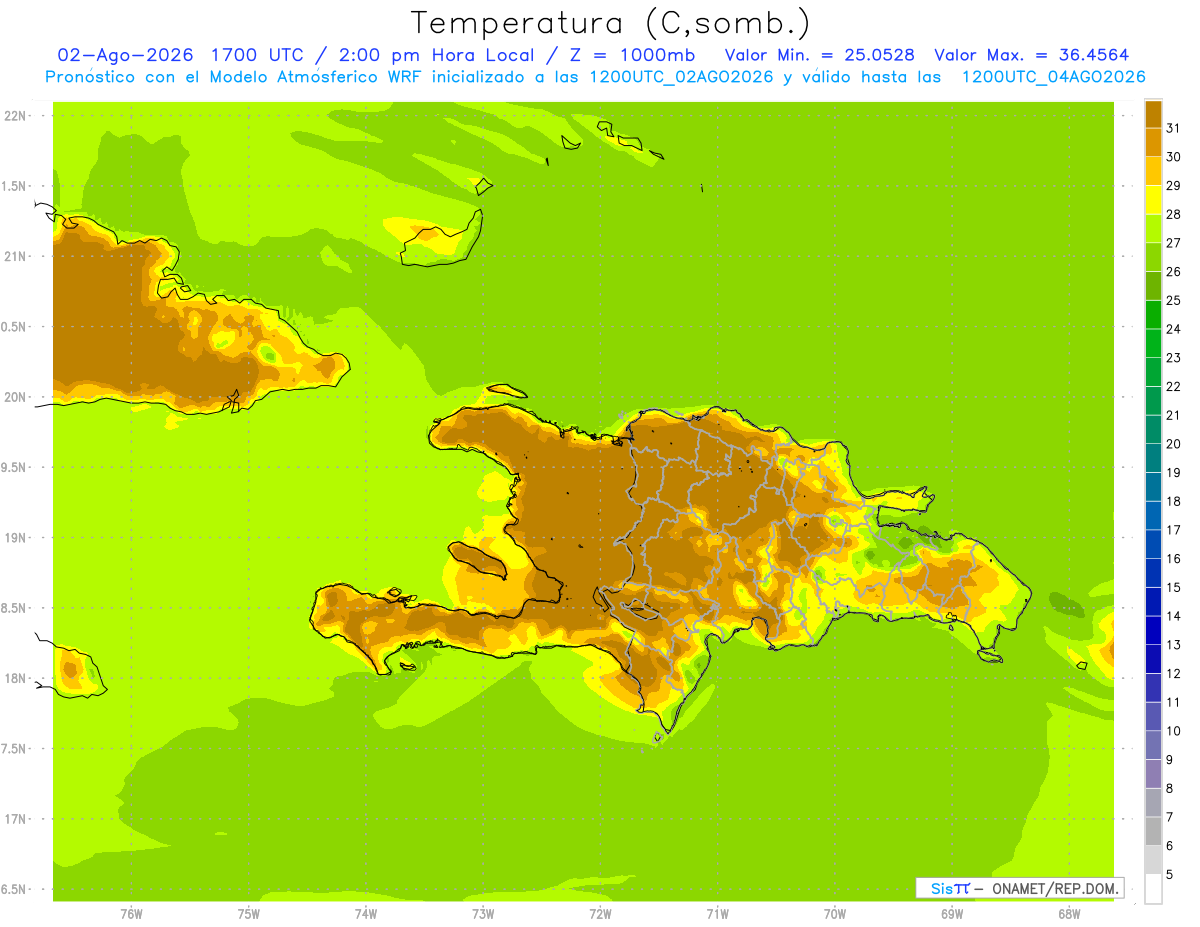The width and height of the screenshot is (1200, 927).
Task: Click the dark brown swatch atop color scale
Action: click(x=1153, y=114)
